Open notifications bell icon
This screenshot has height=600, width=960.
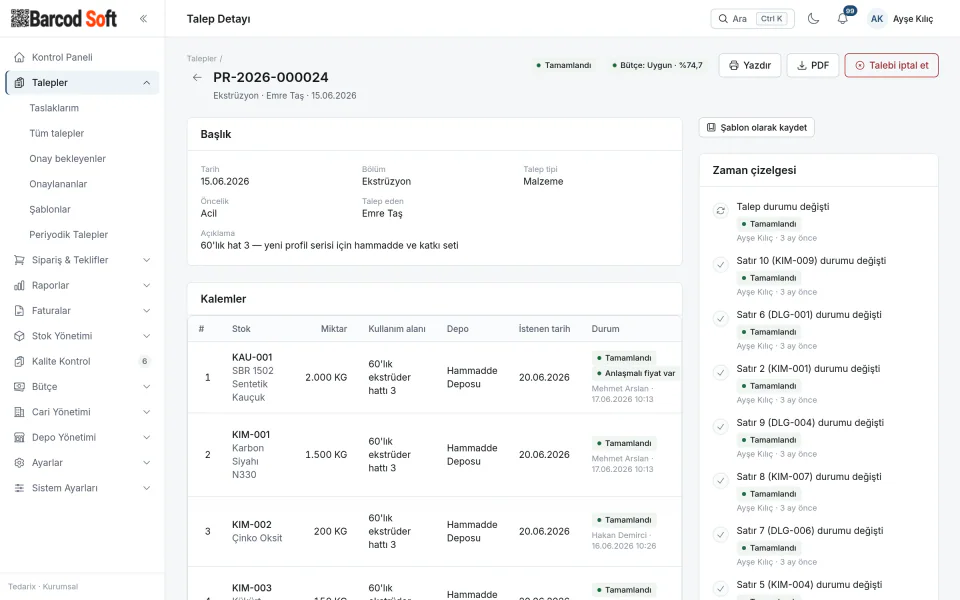point(842,18)
